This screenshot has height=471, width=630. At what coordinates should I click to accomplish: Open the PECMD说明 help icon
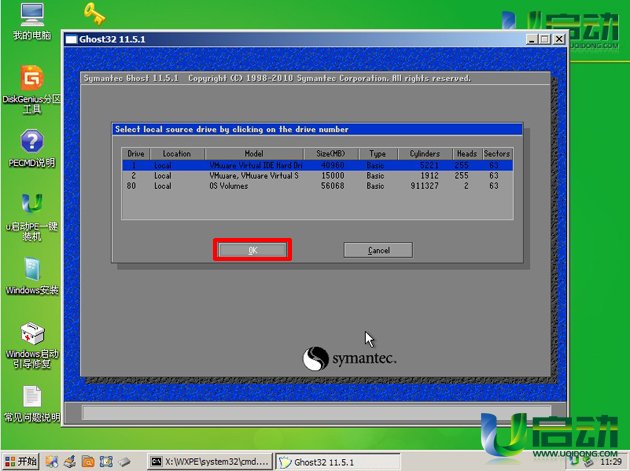(31, 142)
